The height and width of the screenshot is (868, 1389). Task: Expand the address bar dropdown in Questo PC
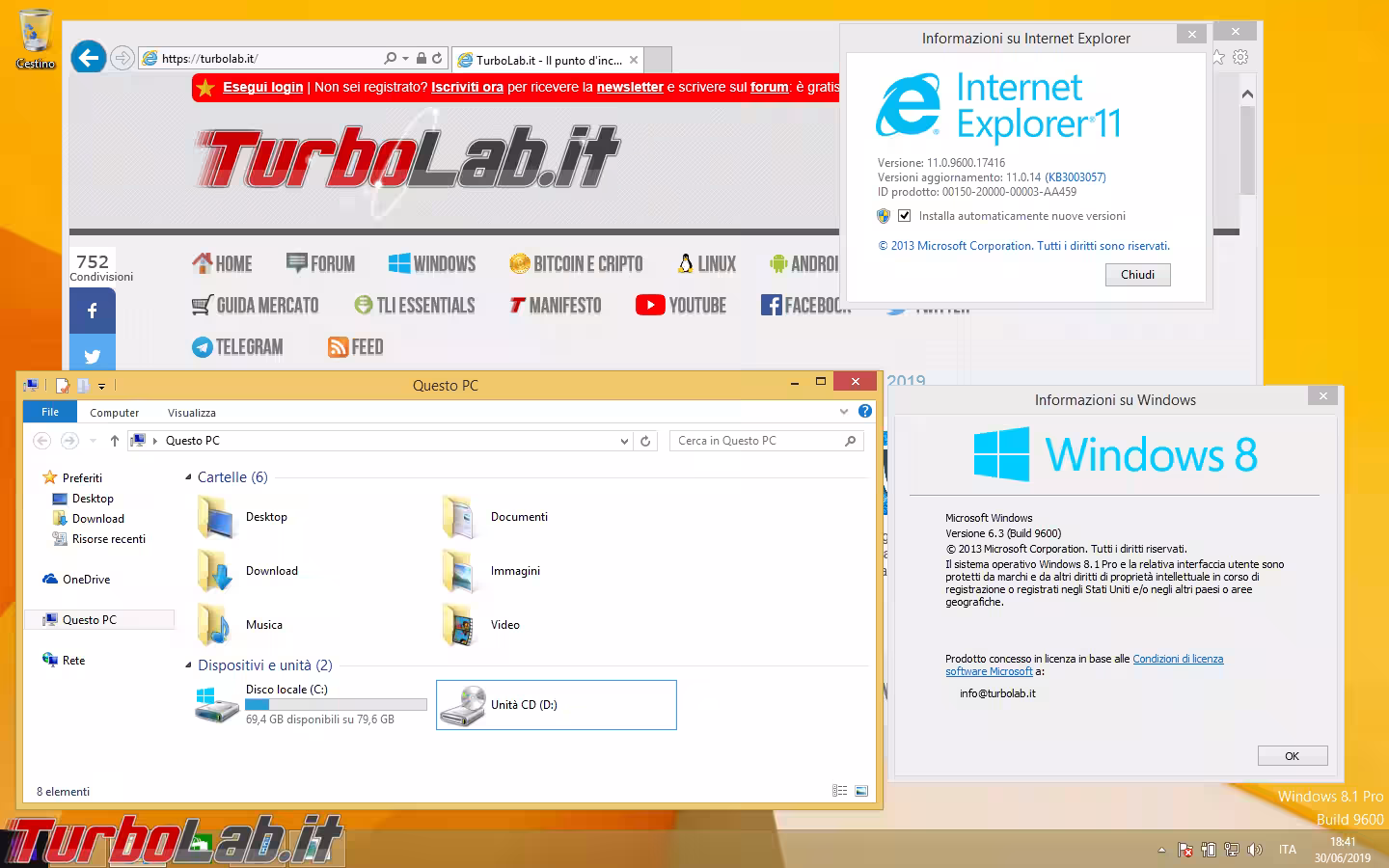(x=623, y=440)
